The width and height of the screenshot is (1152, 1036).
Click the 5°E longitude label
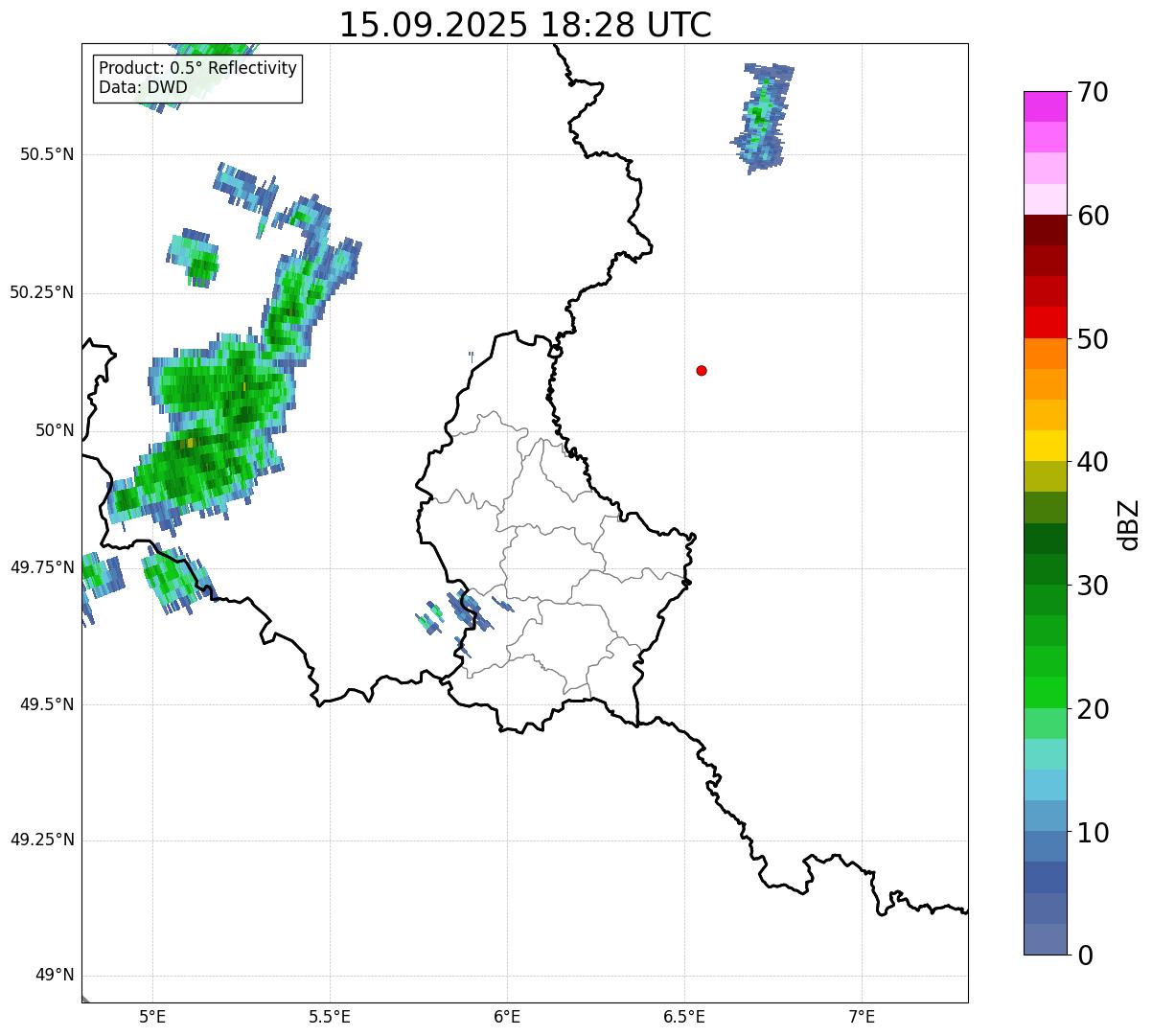[152, 1016]
